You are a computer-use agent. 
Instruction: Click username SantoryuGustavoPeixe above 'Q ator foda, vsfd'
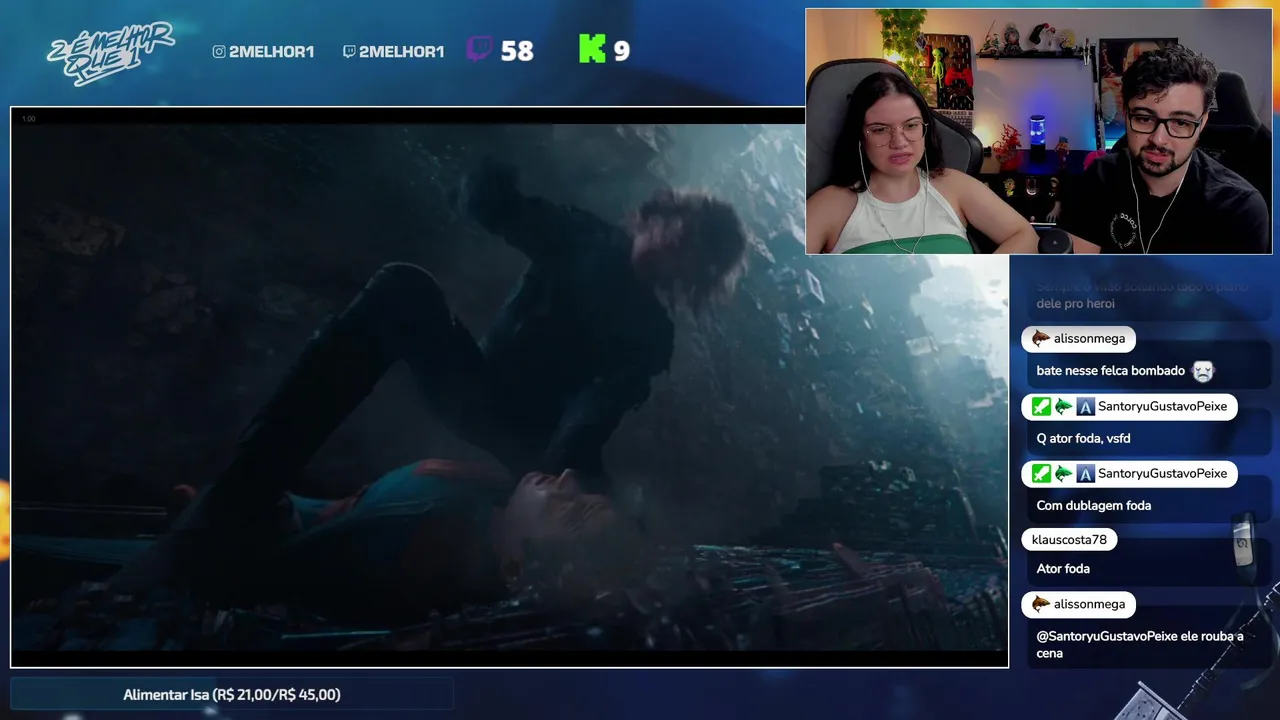click(1162, 407)
